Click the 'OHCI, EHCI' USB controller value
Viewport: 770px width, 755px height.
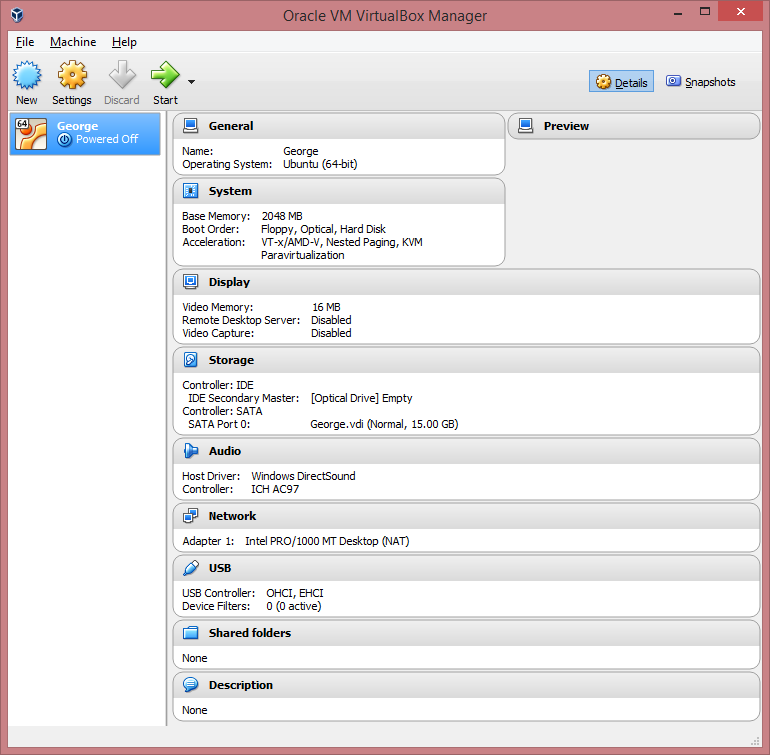(x=295, y=593)
